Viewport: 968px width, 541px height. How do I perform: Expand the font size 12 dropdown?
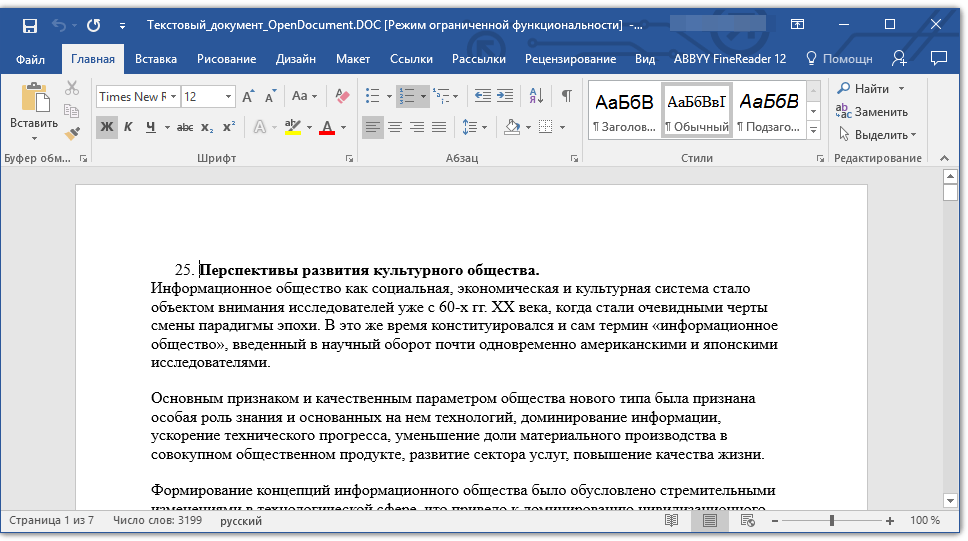(x=228, y=97)
